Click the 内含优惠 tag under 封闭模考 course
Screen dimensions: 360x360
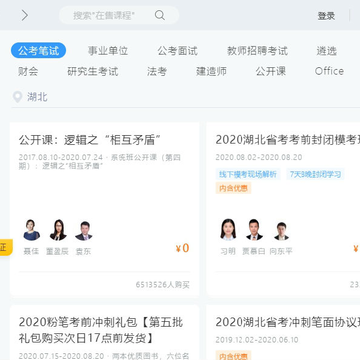pyautogui.click(x=233, y=188)
